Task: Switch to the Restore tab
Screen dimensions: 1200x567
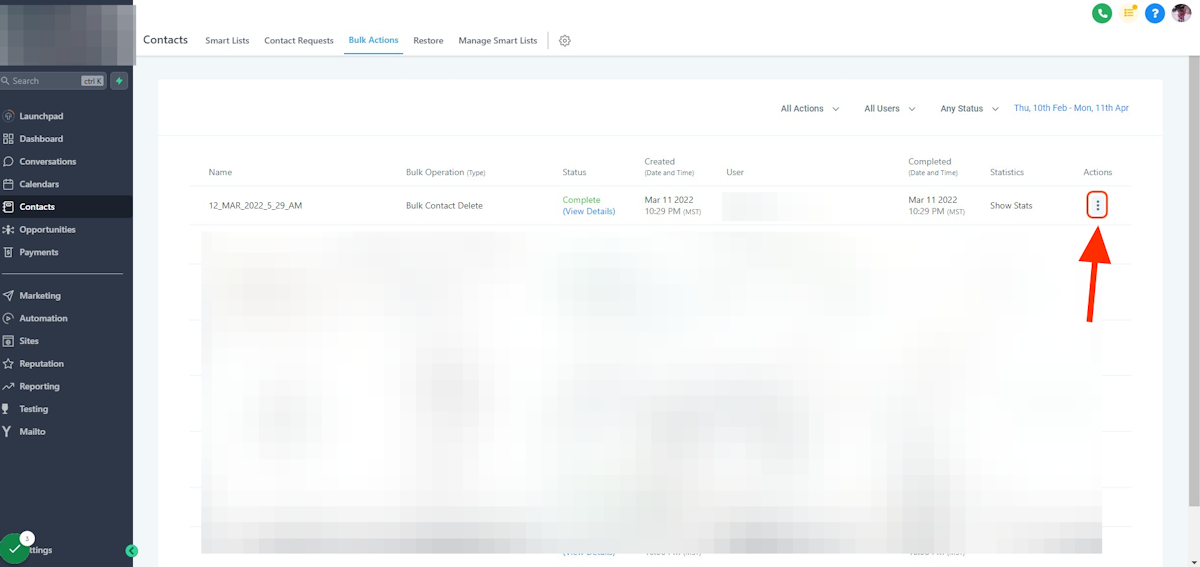Action: coord(428,41)
